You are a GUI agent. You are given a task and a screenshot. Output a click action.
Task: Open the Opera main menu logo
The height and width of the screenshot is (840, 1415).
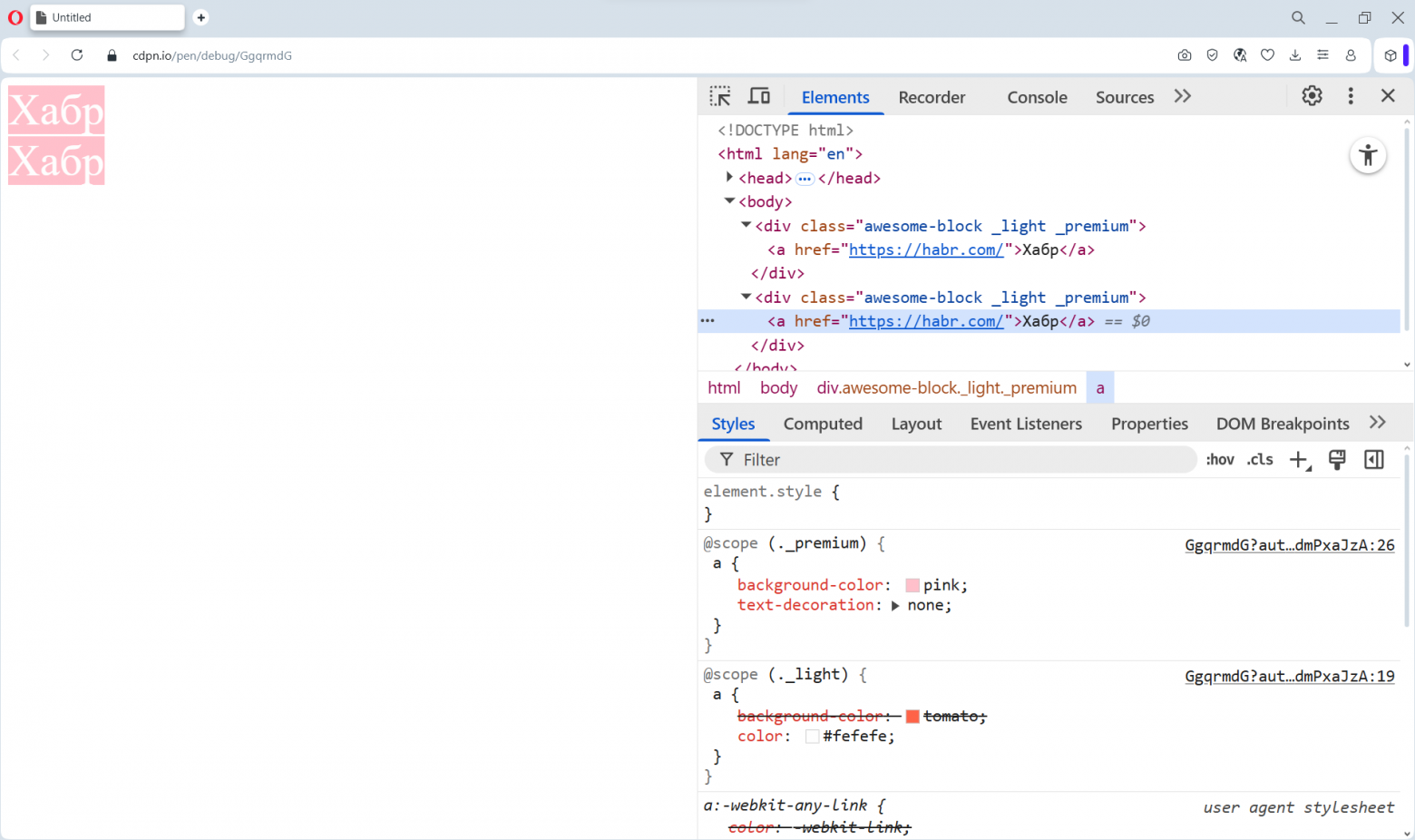(x=15, y=17)
